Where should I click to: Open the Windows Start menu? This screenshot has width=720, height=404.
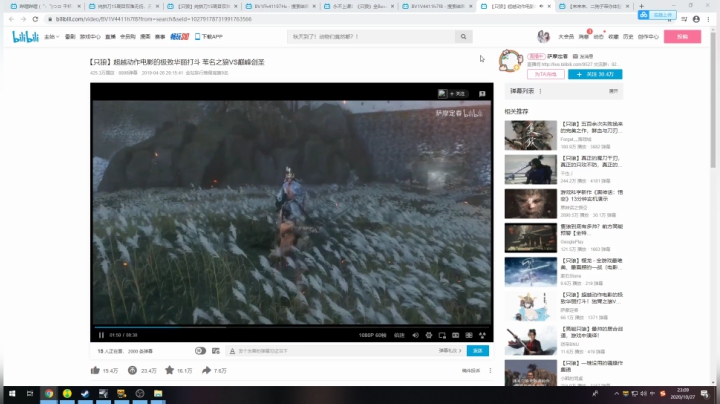point(12,393)
